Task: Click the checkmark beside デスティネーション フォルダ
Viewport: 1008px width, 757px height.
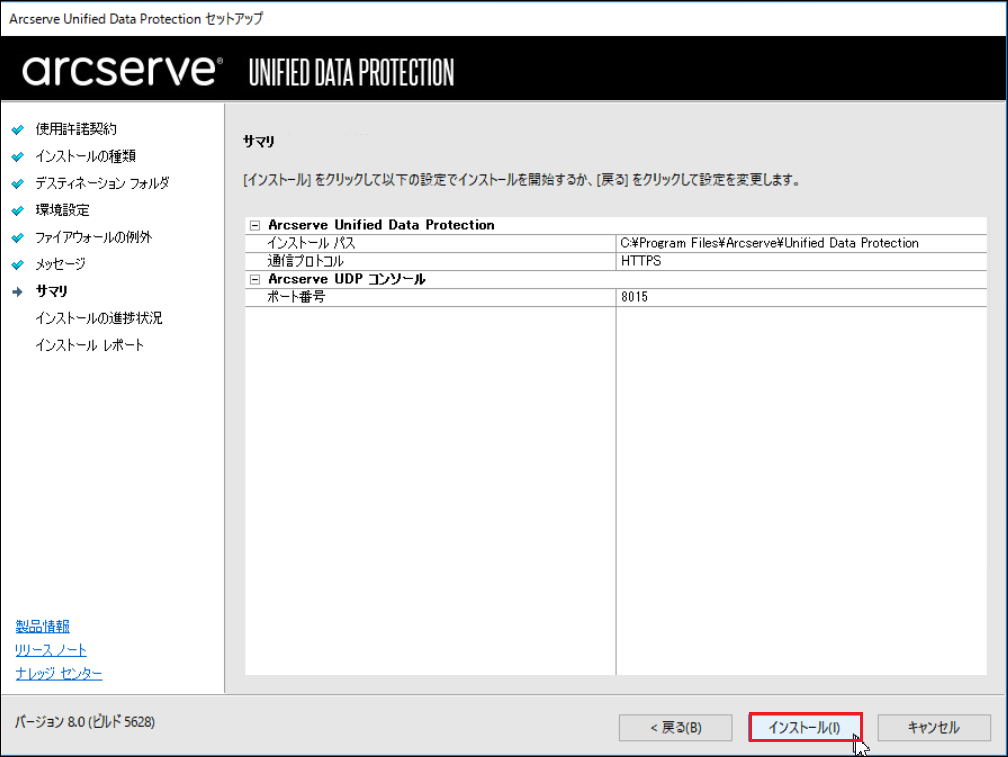Action: pos(18,183)
